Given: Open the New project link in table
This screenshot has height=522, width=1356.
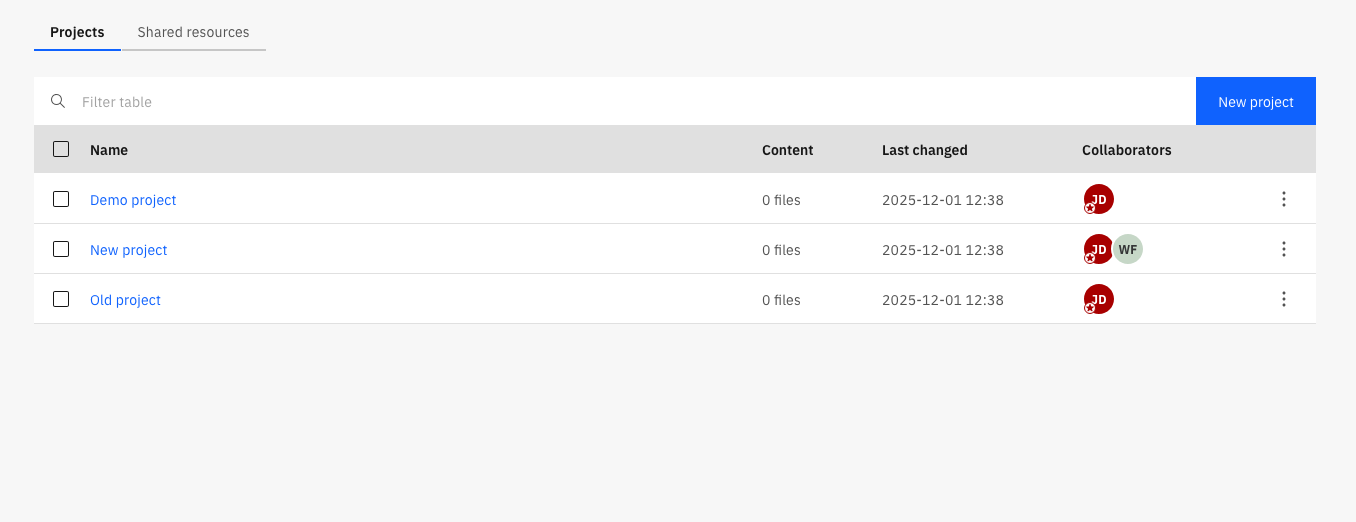Looking at the screenshot, I should click(x=129, y=250).
